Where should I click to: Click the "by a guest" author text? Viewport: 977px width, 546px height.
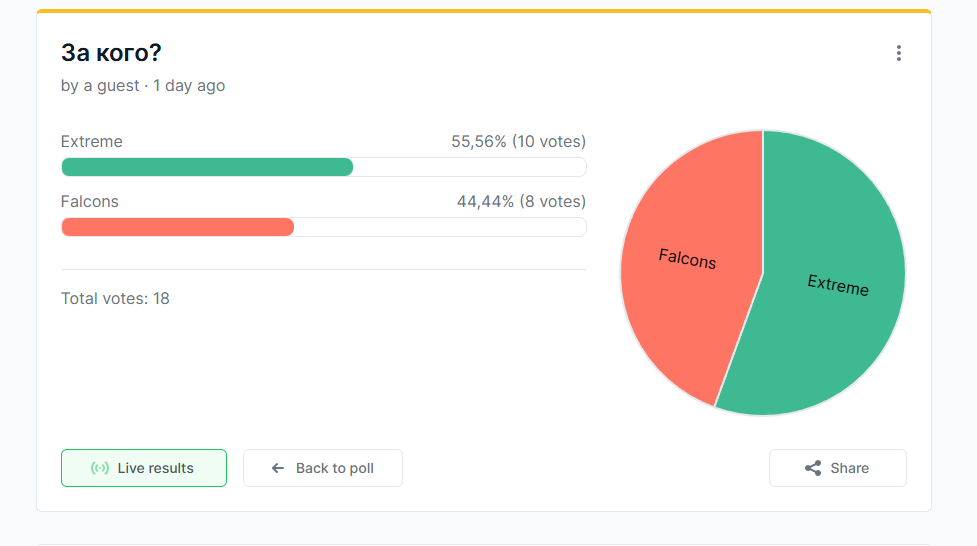pos(100,86)
